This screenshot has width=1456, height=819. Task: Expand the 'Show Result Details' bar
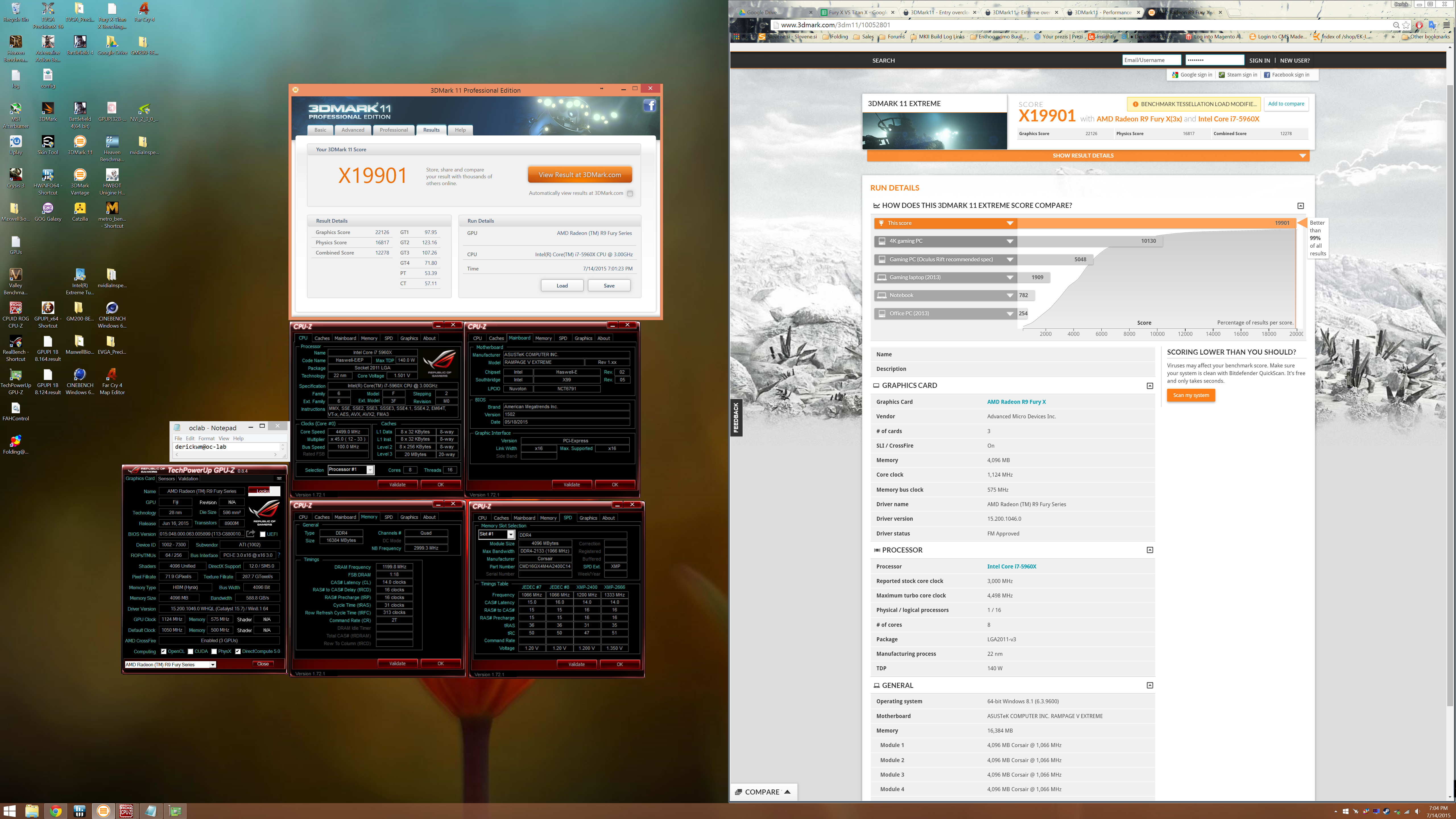[1087, 156]
